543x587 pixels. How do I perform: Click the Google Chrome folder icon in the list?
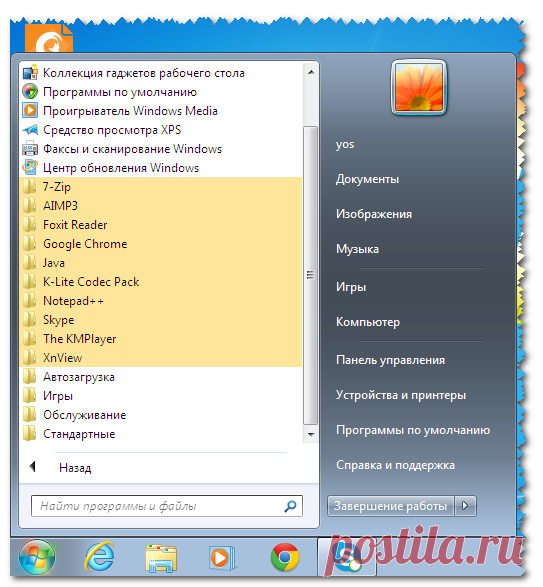(x=30, y=244)
